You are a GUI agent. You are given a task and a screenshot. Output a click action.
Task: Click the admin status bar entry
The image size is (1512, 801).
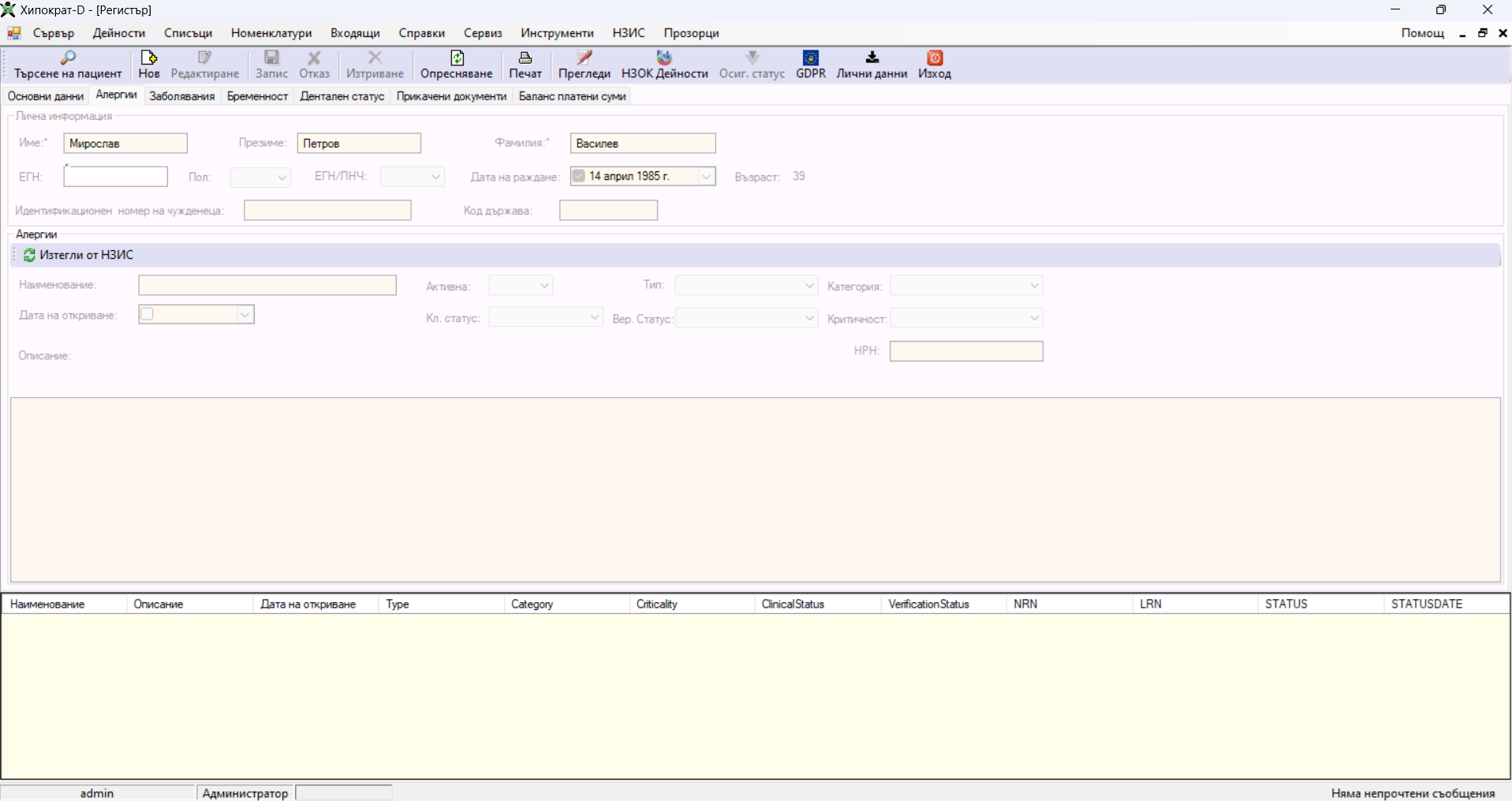click(97, 793)
